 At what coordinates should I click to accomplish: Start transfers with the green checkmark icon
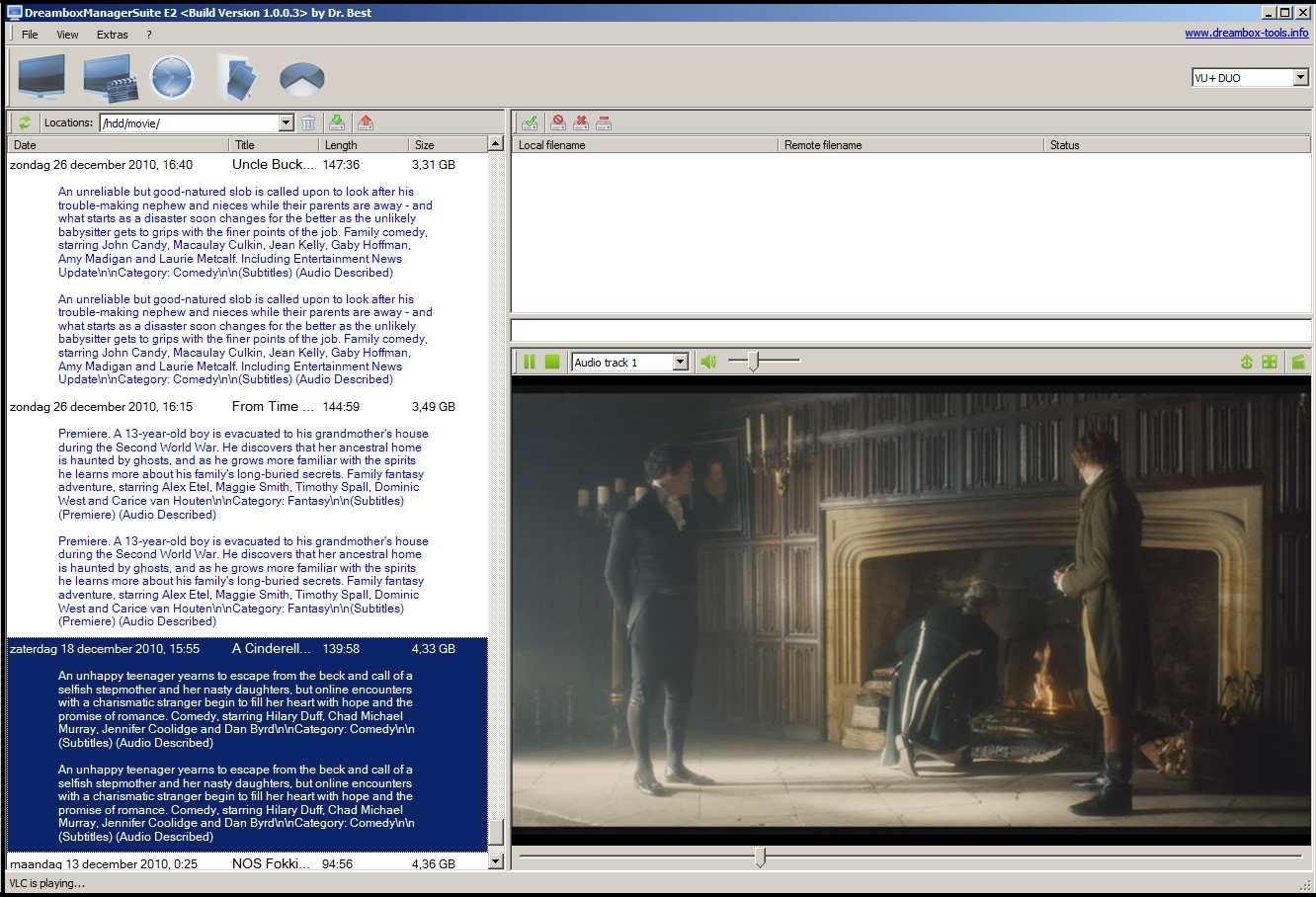[531, 122]
